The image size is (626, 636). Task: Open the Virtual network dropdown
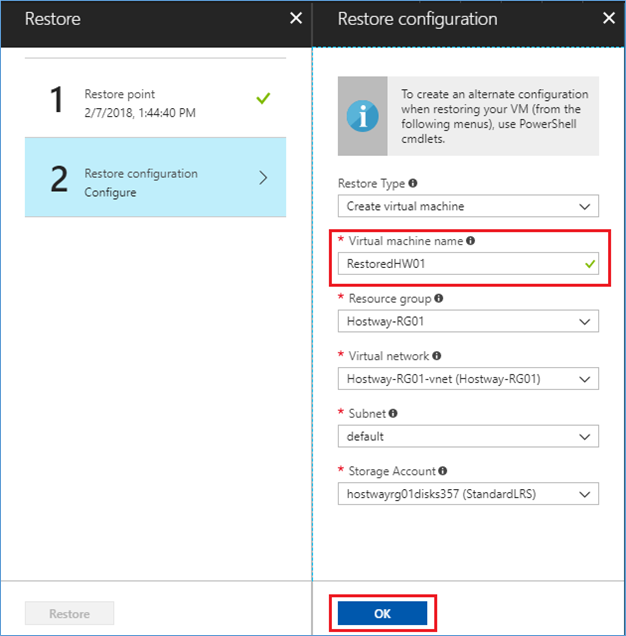pos(468,379)
